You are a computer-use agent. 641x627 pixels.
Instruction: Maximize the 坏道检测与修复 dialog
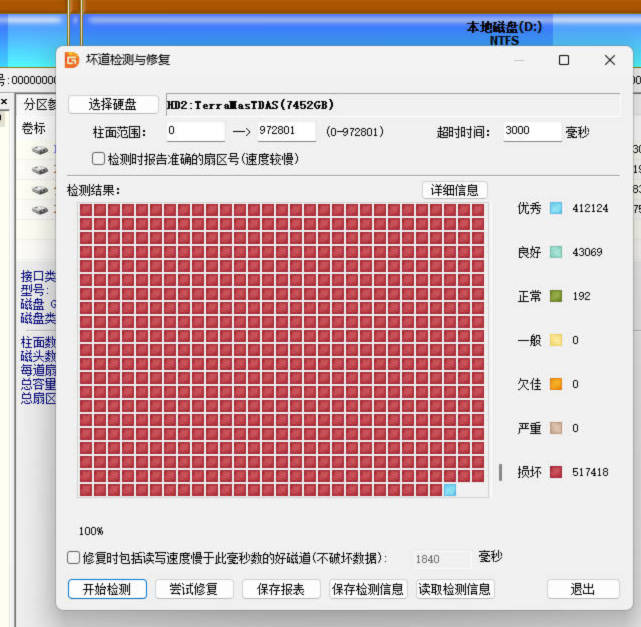pos(564,60)
